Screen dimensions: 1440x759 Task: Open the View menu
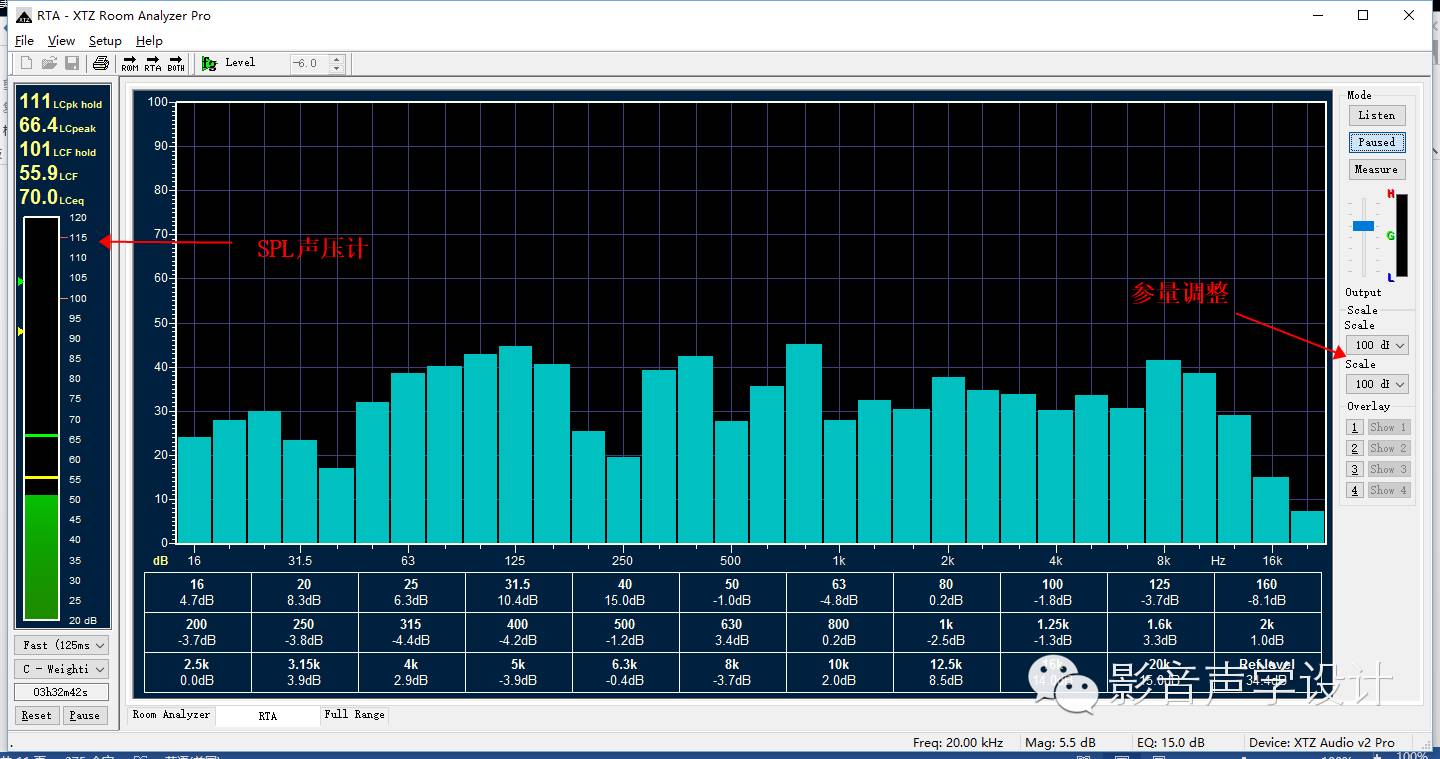(61, 41)
